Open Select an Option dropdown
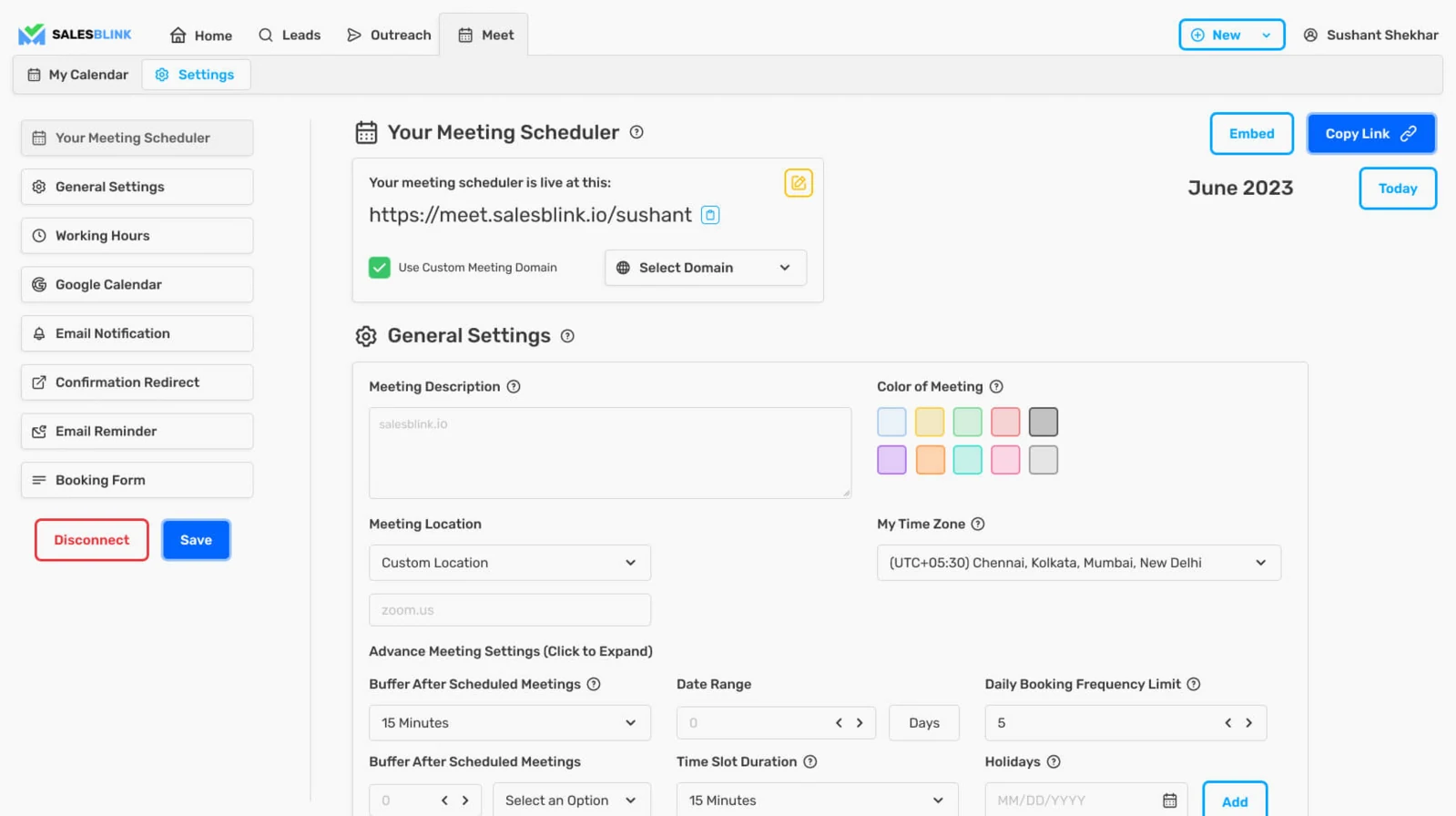Viewport: 1456px width, 816px height. 572,801
